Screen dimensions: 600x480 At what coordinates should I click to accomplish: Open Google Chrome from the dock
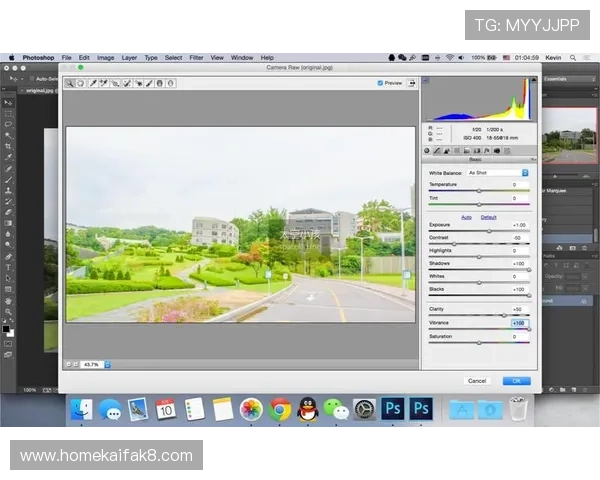[280, 408]
